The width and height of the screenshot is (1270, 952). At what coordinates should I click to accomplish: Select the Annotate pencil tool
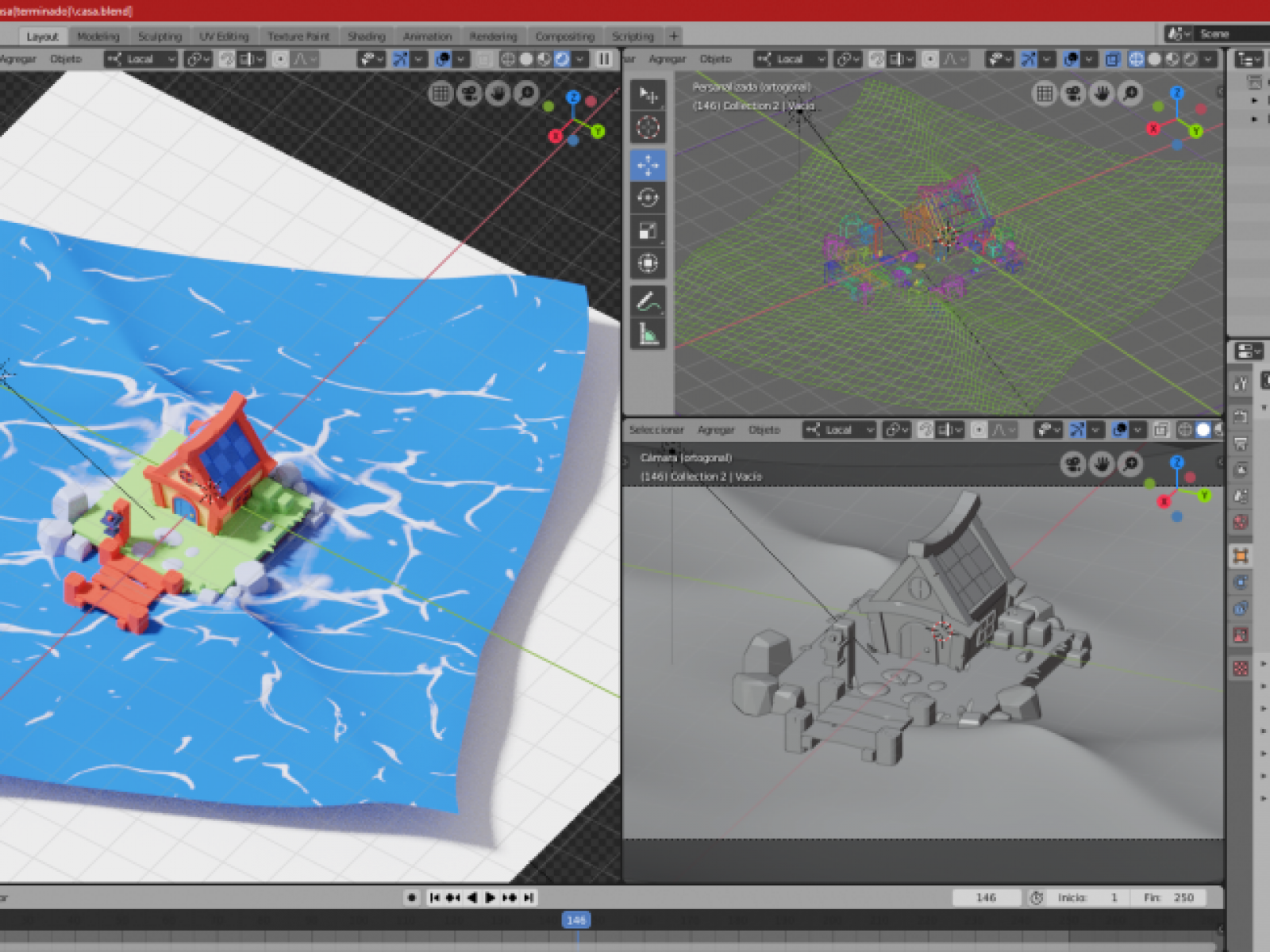click(648, 301)
